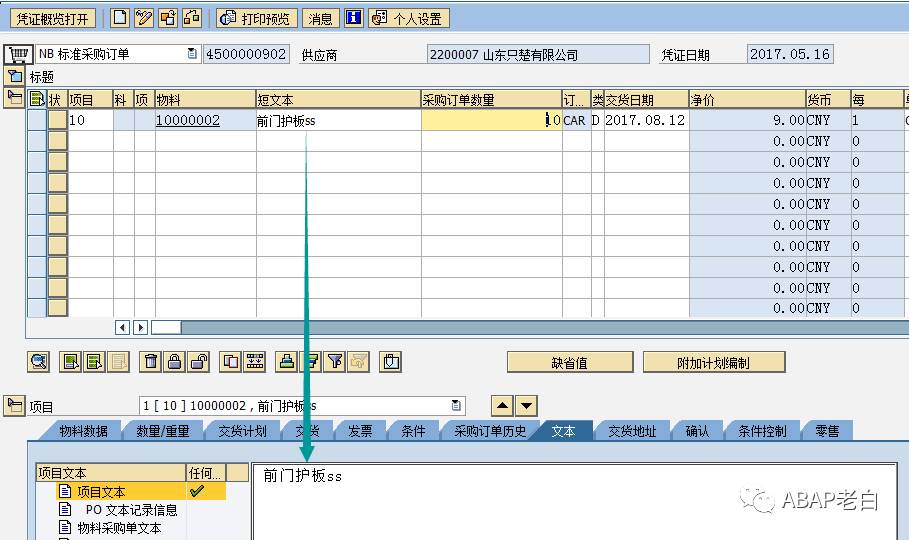Collapse the header section icon beside 标题
Viewport: 909px width, 540px height.
coord(14,76)
